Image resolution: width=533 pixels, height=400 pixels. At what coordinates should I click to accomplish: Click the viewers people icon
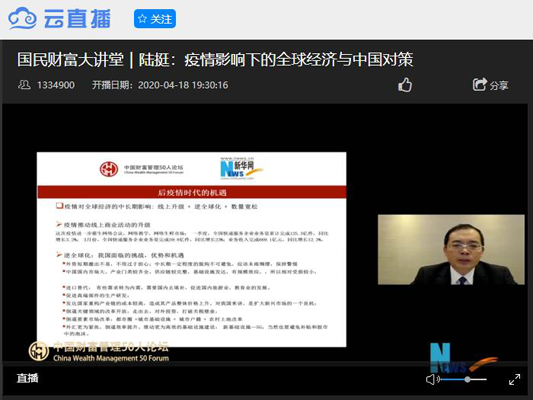pos(24,85)
